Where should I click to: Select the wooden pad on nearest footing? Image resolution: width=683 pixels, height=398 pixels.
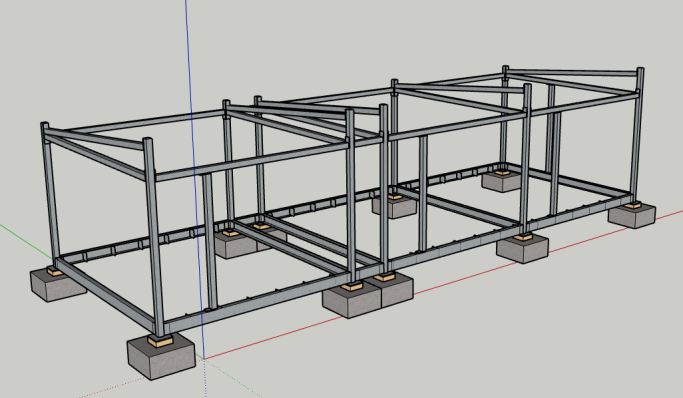coord(160,341)
